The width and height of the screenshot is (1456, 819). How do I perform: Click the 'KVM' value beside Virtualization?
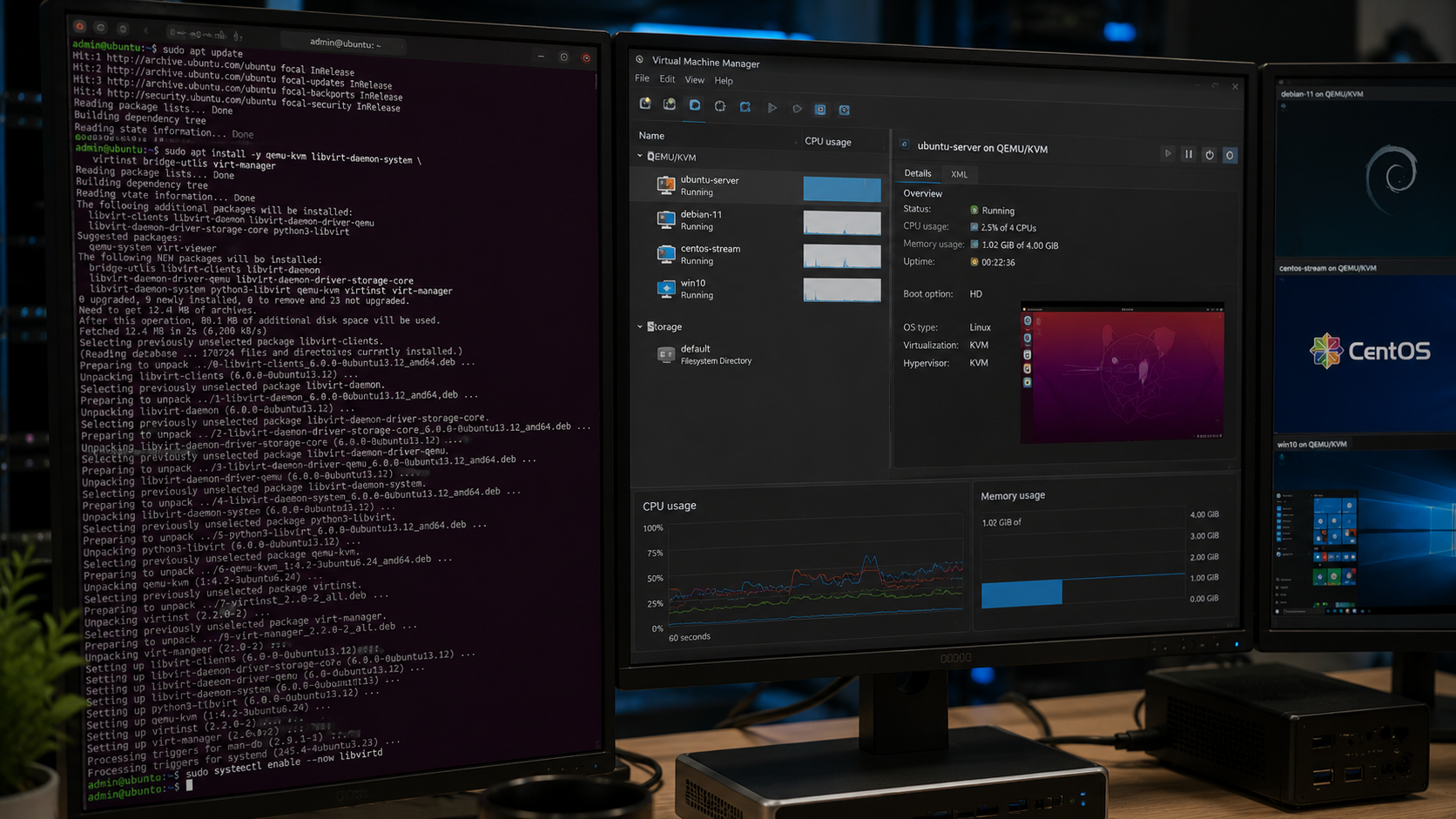[979, 345]
